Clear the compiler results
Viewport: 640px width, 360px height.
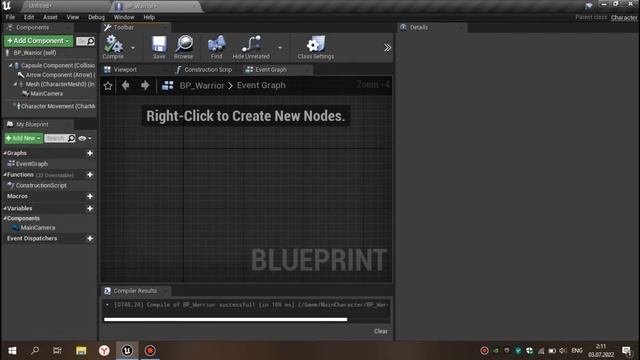pos(380,331)
